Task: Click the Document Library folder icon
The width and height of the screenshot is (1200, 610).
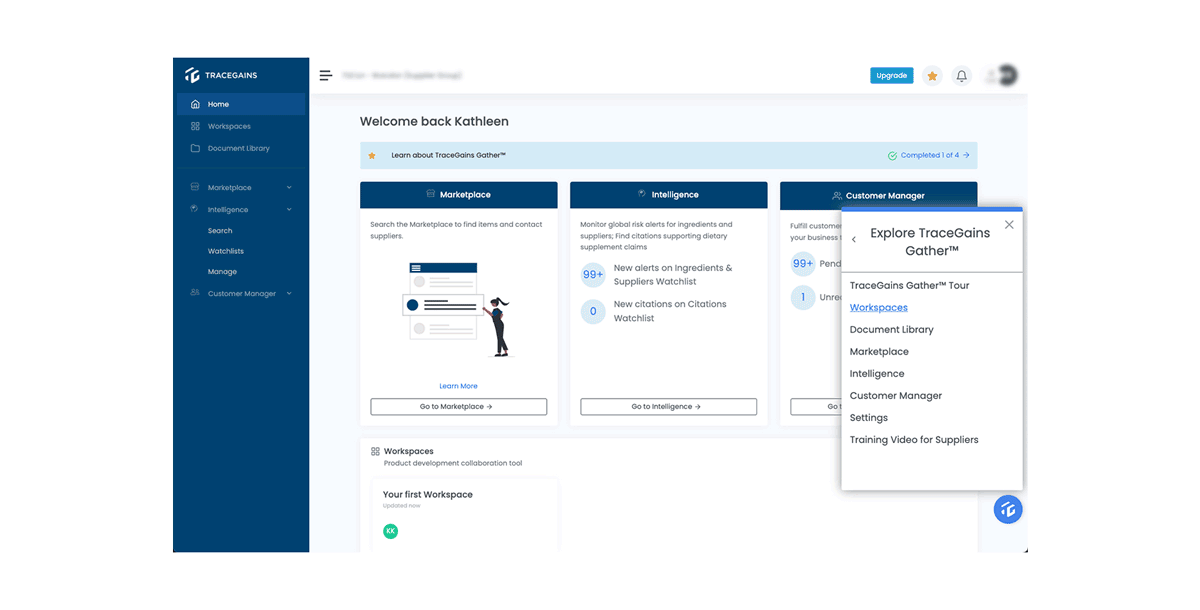Action: click(195, 148)
